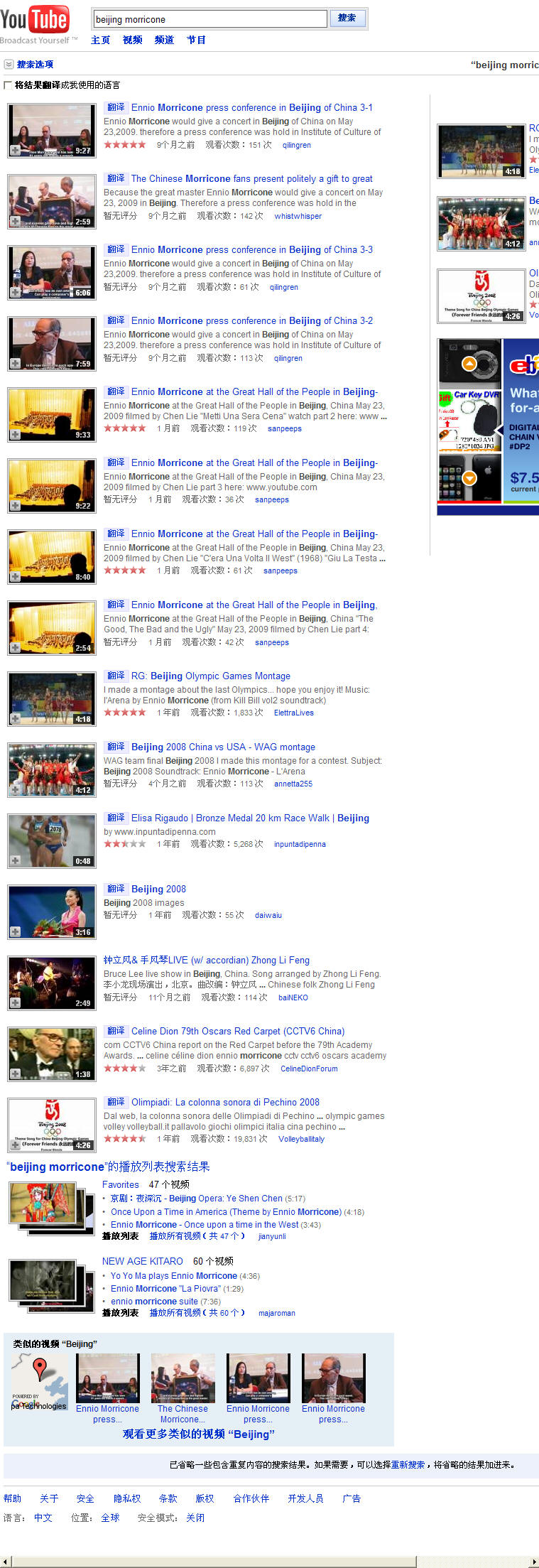Enable translate results into my language checkbox
539x1568 pixels.
pos(8,85)
